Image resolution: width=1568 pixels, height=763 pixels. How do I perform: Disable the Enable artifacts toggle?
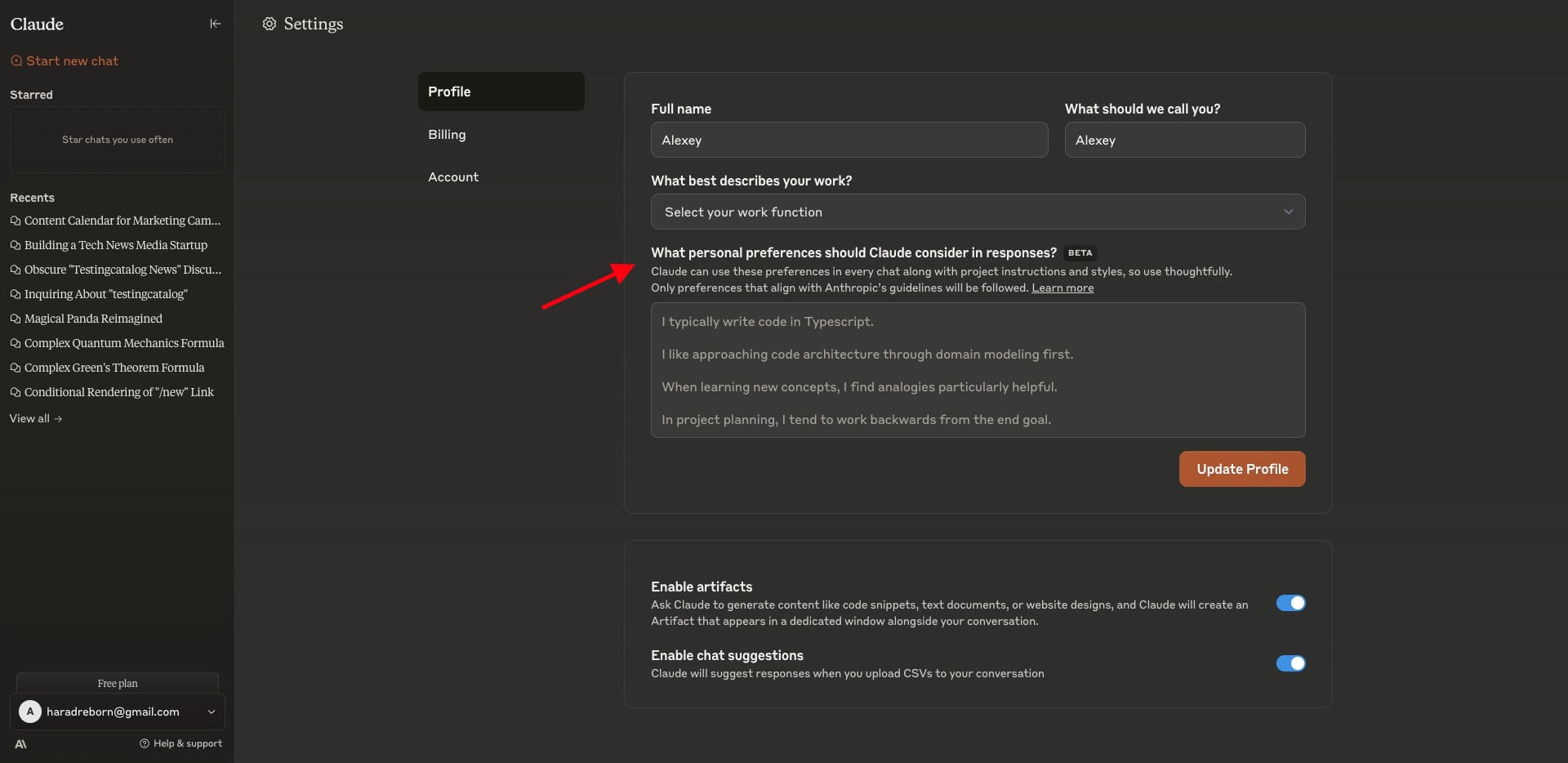(1290, 603)
